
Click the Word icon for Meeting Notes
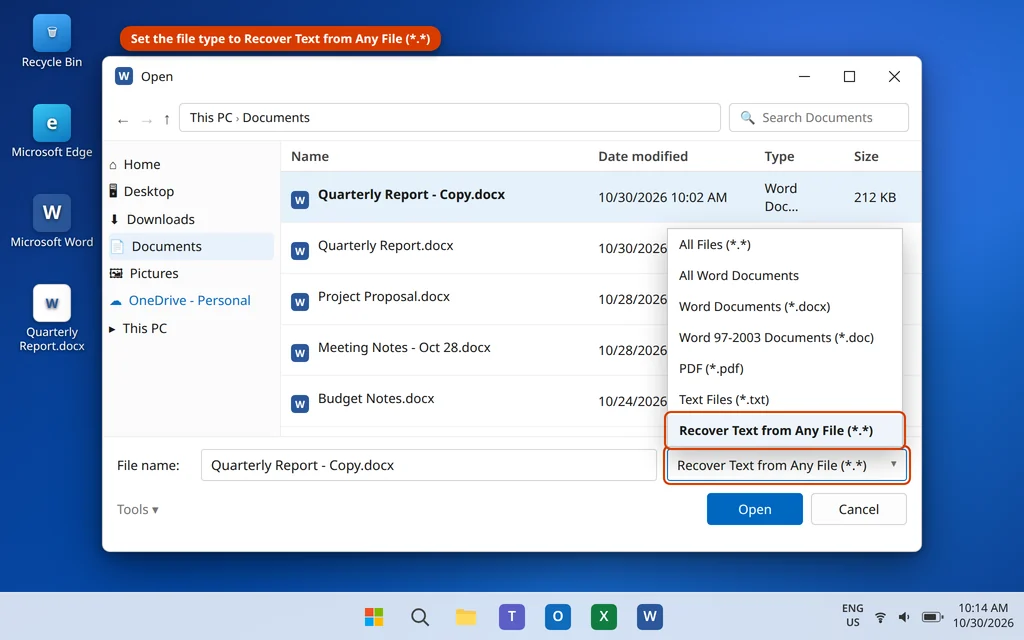pyautogui.click(x=300, y=353)
